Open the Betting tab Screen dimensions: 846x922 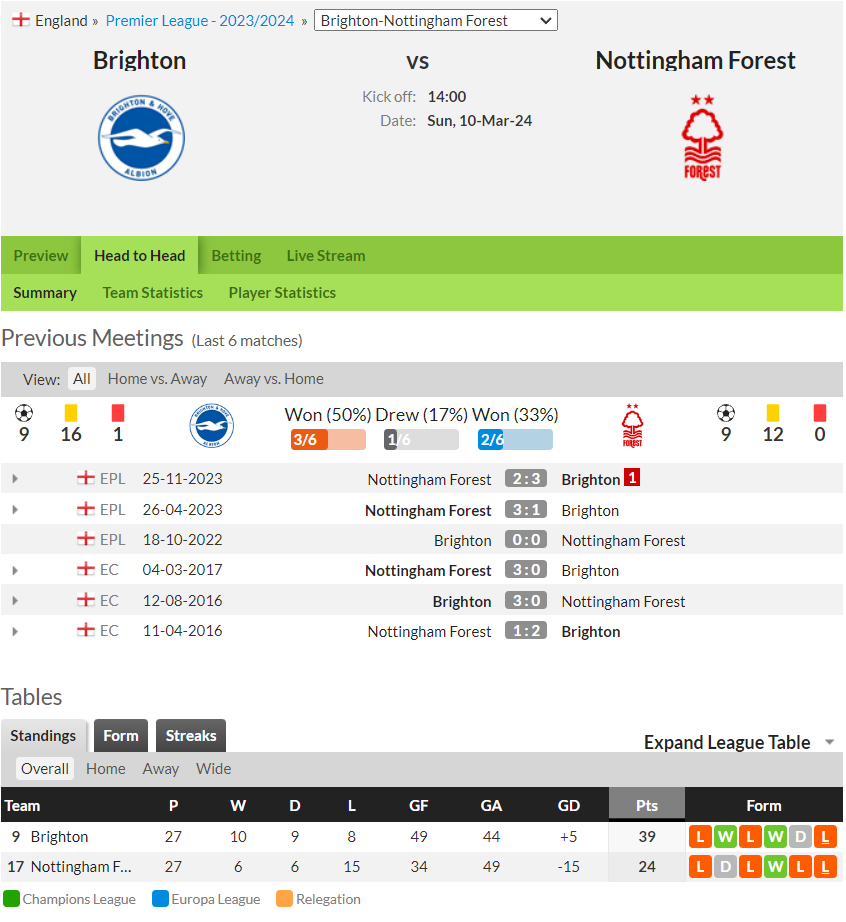(x=236, y=256)
